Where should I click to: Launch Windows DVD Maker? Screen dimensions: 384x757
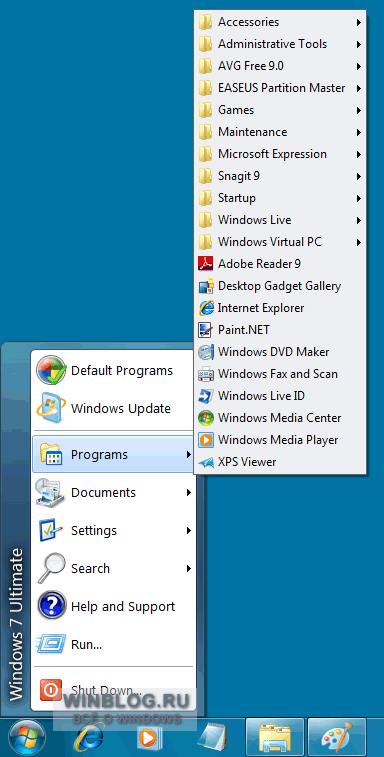coord(280,352)
